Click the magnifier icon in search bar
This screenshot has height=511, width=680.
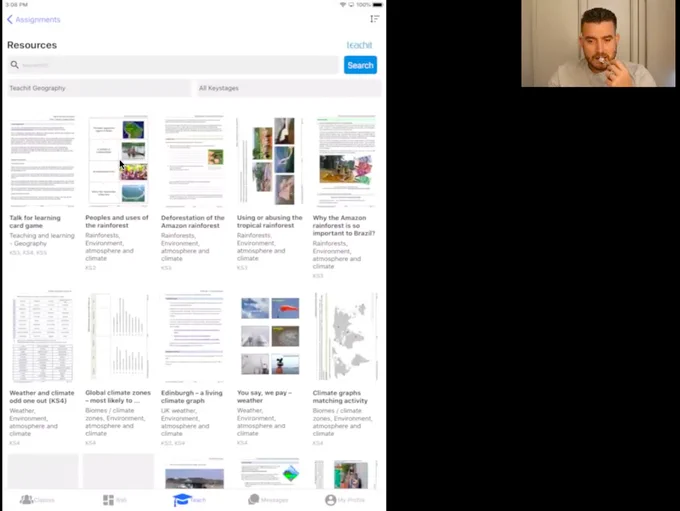(x=14, y=65)
